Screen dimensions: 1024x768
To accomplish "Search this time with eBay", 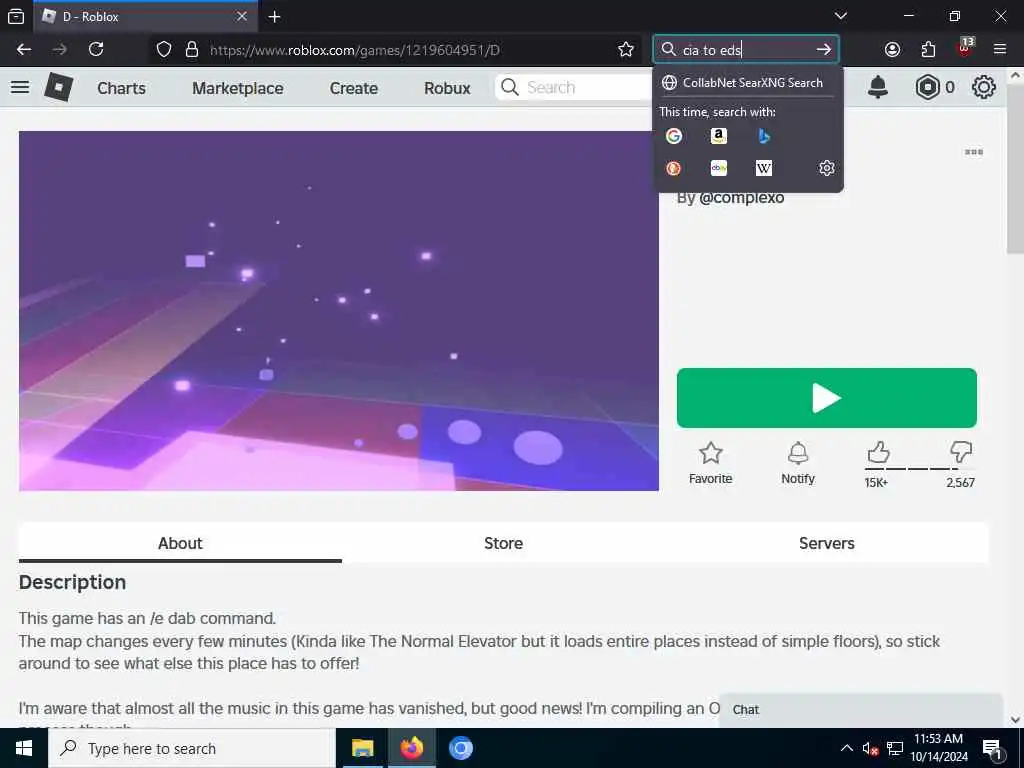I will pos(718,168).
